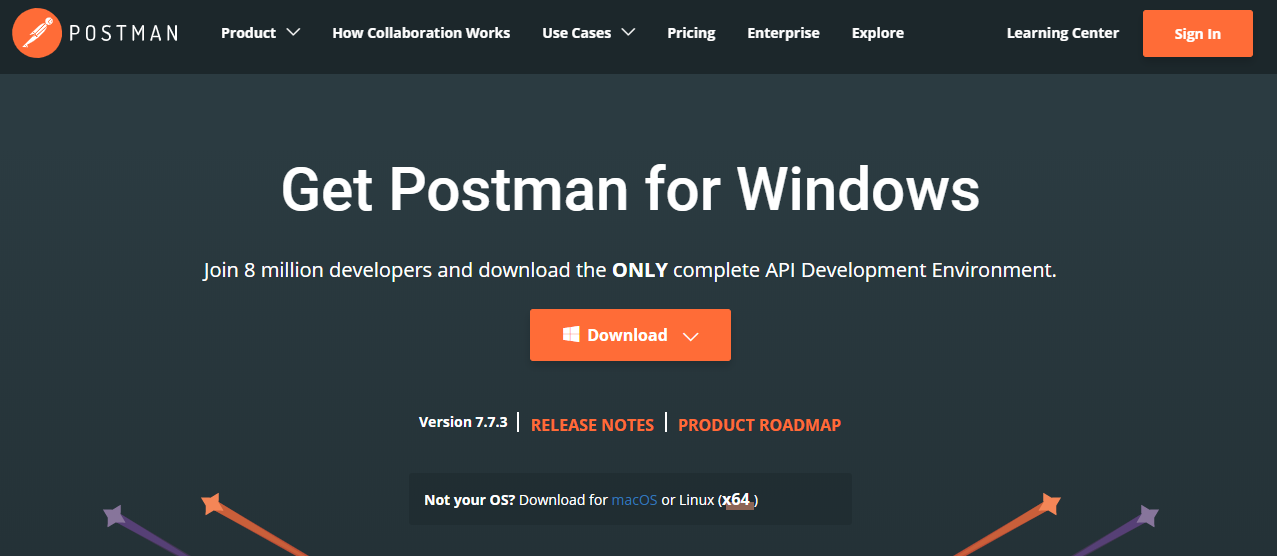1277x556 pixels.
Task: Go to the Pricing page
Action: click(691, 33)
